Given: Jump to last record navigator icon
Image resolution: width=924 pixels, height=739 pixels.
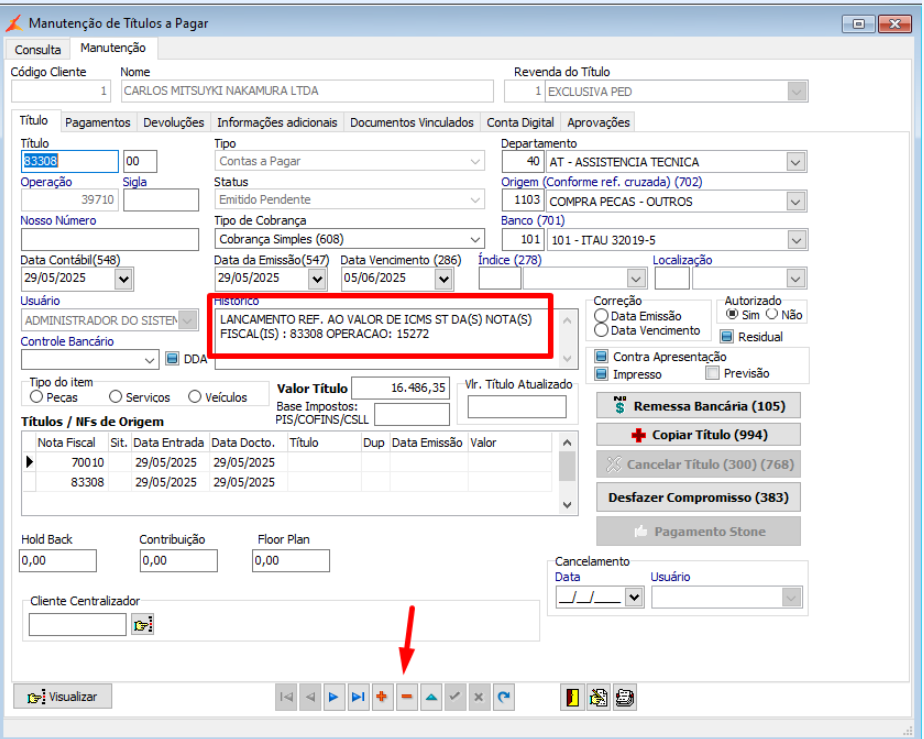Looking at the screenshot, I should [358, 697].
